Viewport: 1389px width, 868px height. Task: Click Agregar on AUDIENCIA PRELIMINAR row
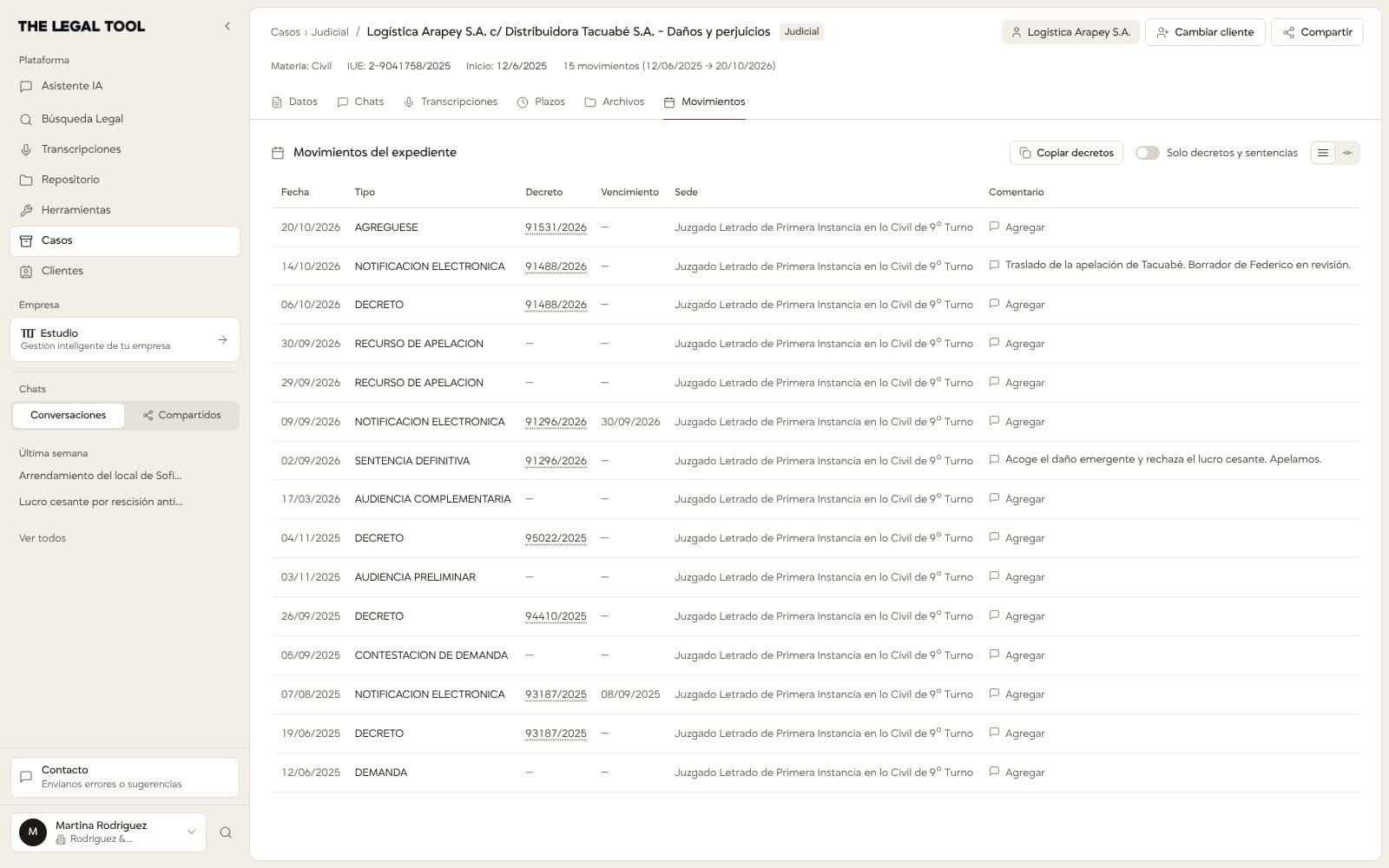tap(1017, 577)
